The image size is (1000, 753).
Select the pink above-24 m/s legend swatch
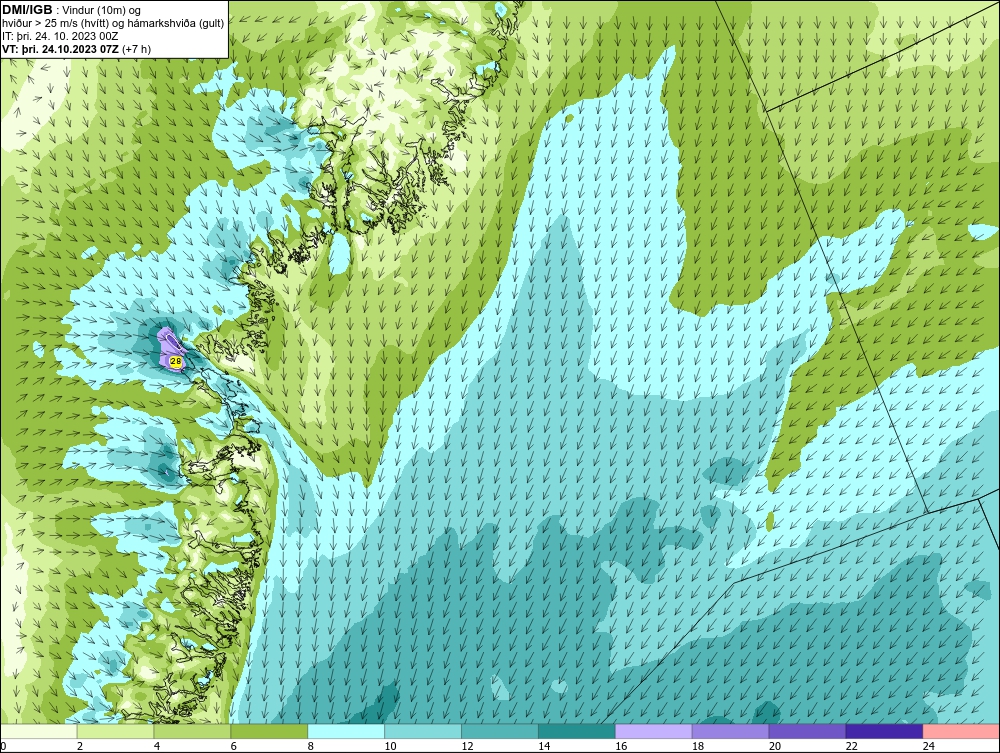click(x=960, y=731)
